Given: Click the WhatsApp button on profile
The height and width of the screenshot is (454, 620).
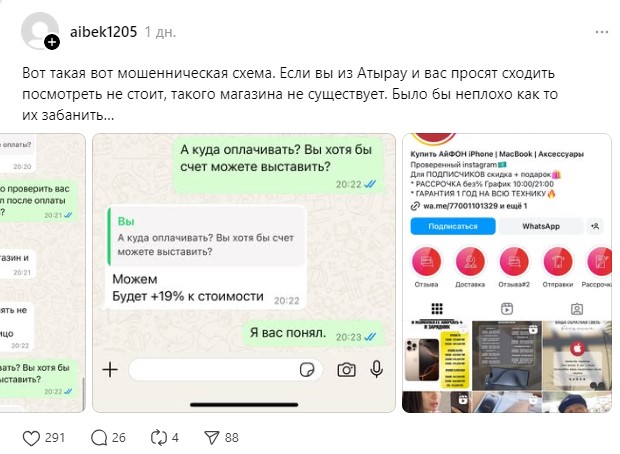Looking at the screenshot, I should pos(541,226).
